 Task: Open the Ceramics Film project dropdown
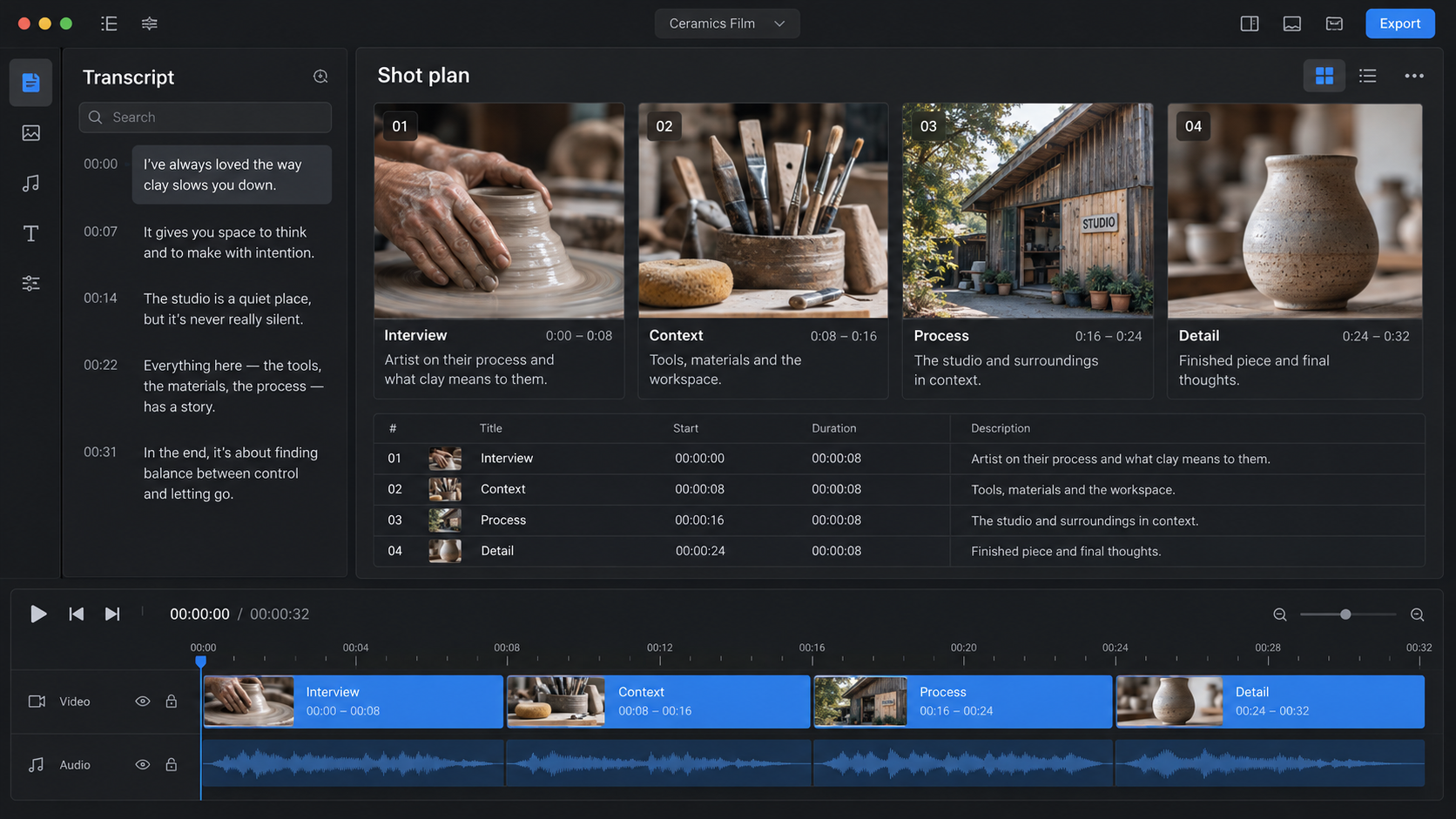pyautogui.click(x=727, y=23)
